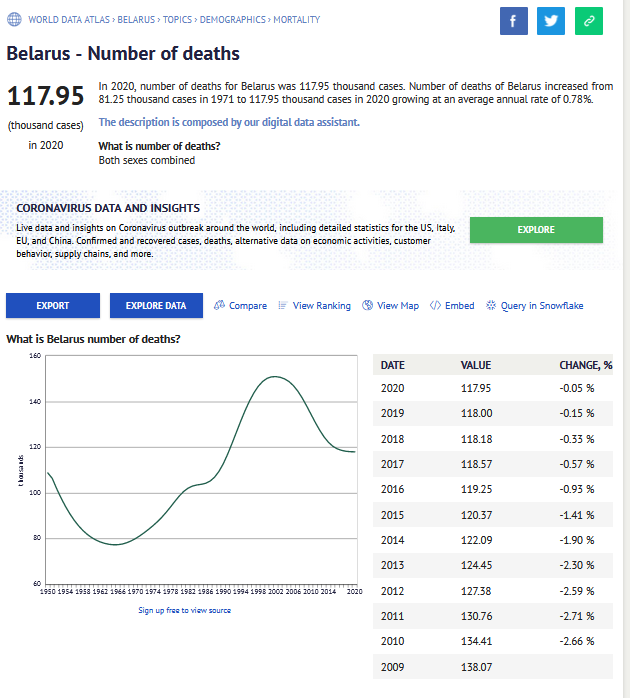Click the Embed code icon

[435, 305]
